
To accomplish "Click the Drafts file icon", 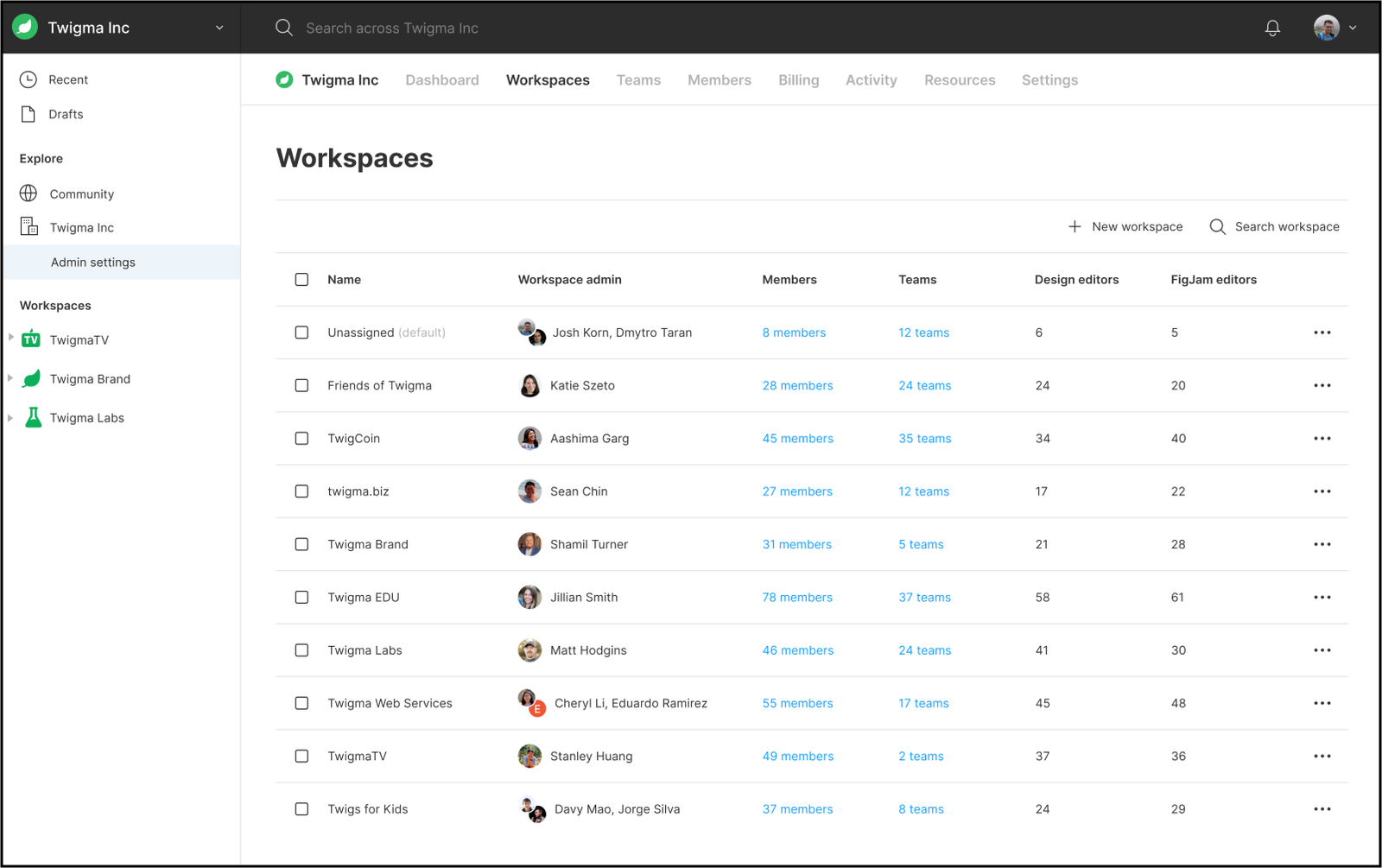I will [29, 114].
